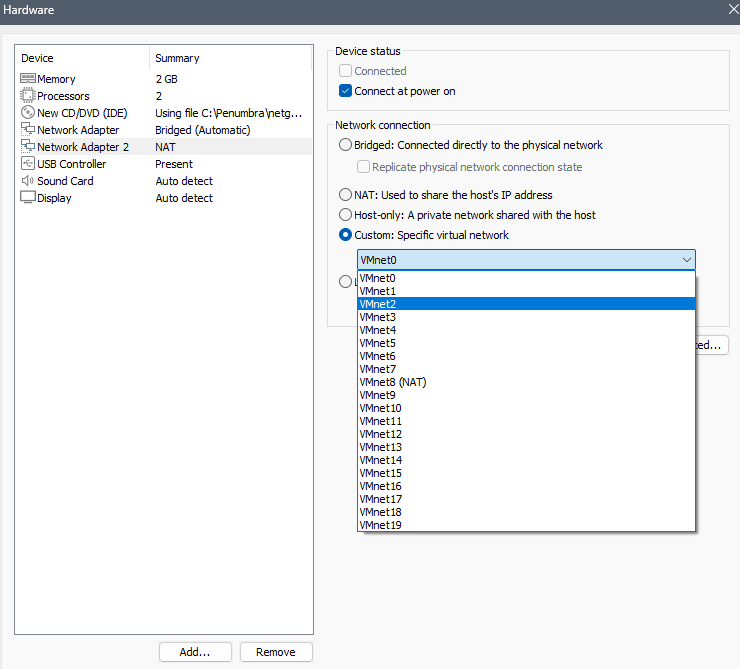The height and width of the screenshot is (669, 740).
Task: Click the Add... button
Action: 195,652
